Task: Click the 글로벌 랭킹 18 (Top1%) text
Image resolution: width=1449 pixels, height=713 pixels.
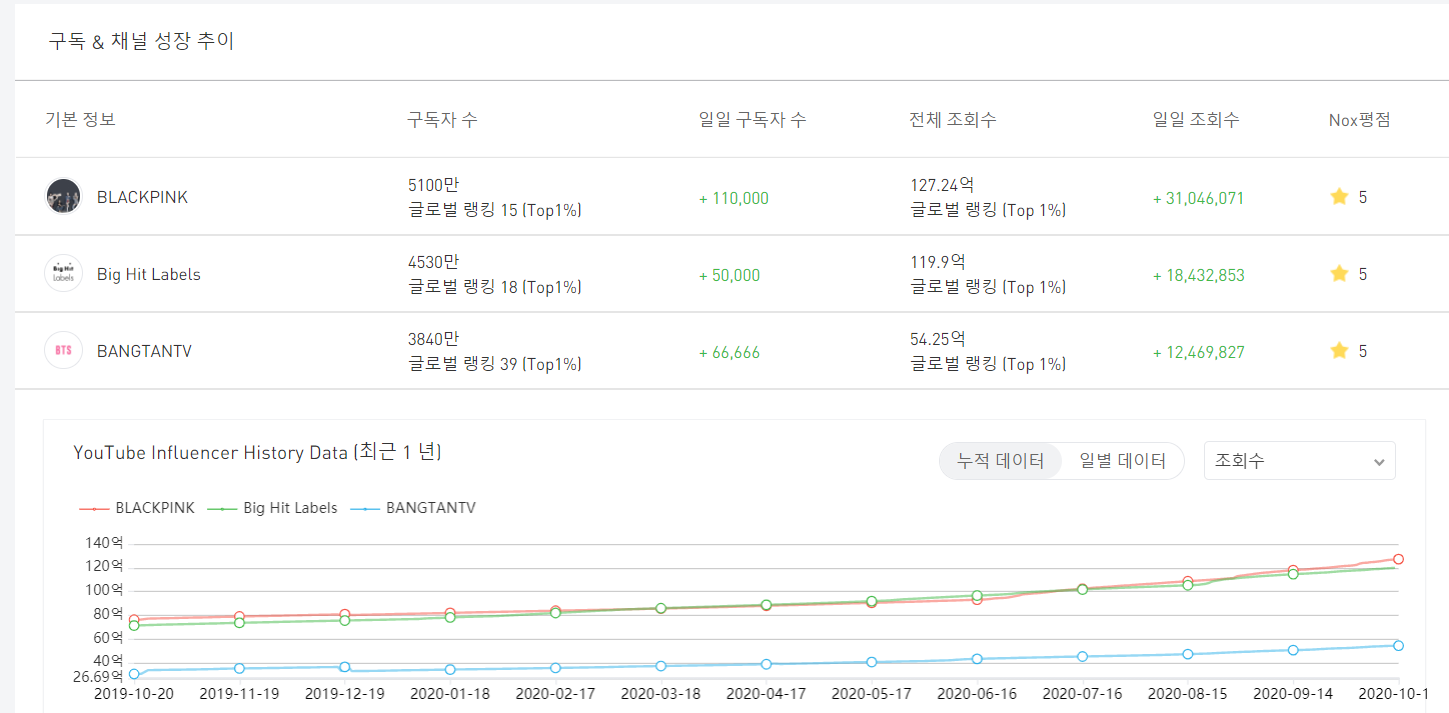Action: [495, 287]
